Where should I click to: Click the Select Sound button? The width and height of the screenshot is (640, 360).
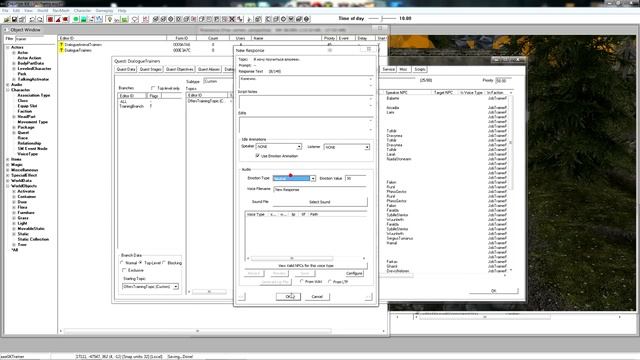320,202
